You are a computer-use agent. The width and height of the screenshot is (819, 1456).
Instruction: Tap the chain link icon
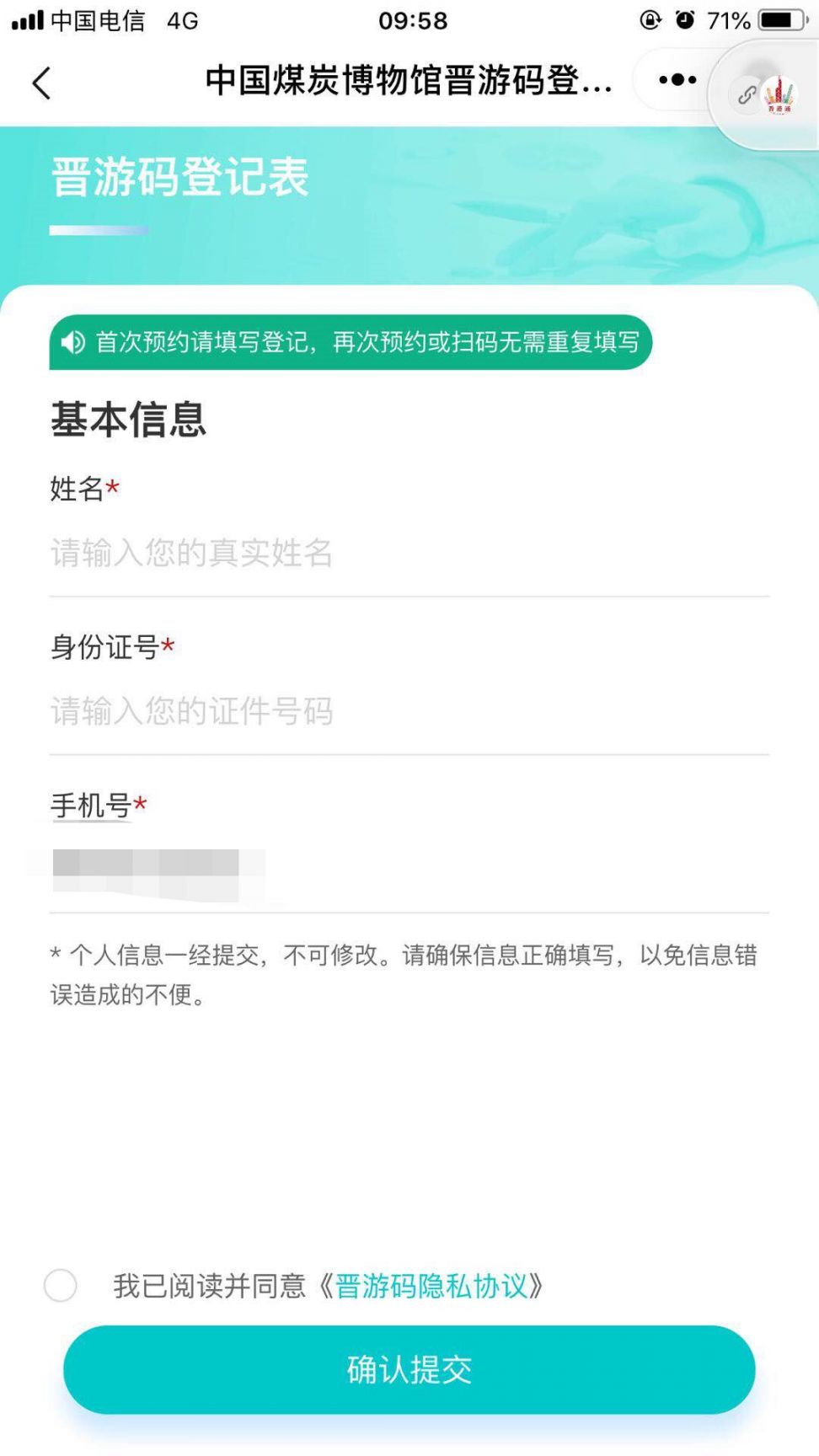point(747,94)
